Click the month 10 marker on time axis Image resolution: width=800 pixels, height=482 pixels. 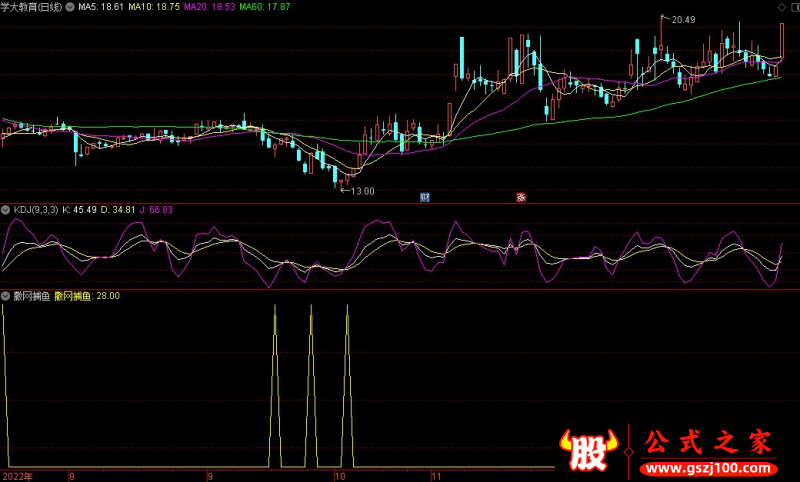tap(341, 476)
